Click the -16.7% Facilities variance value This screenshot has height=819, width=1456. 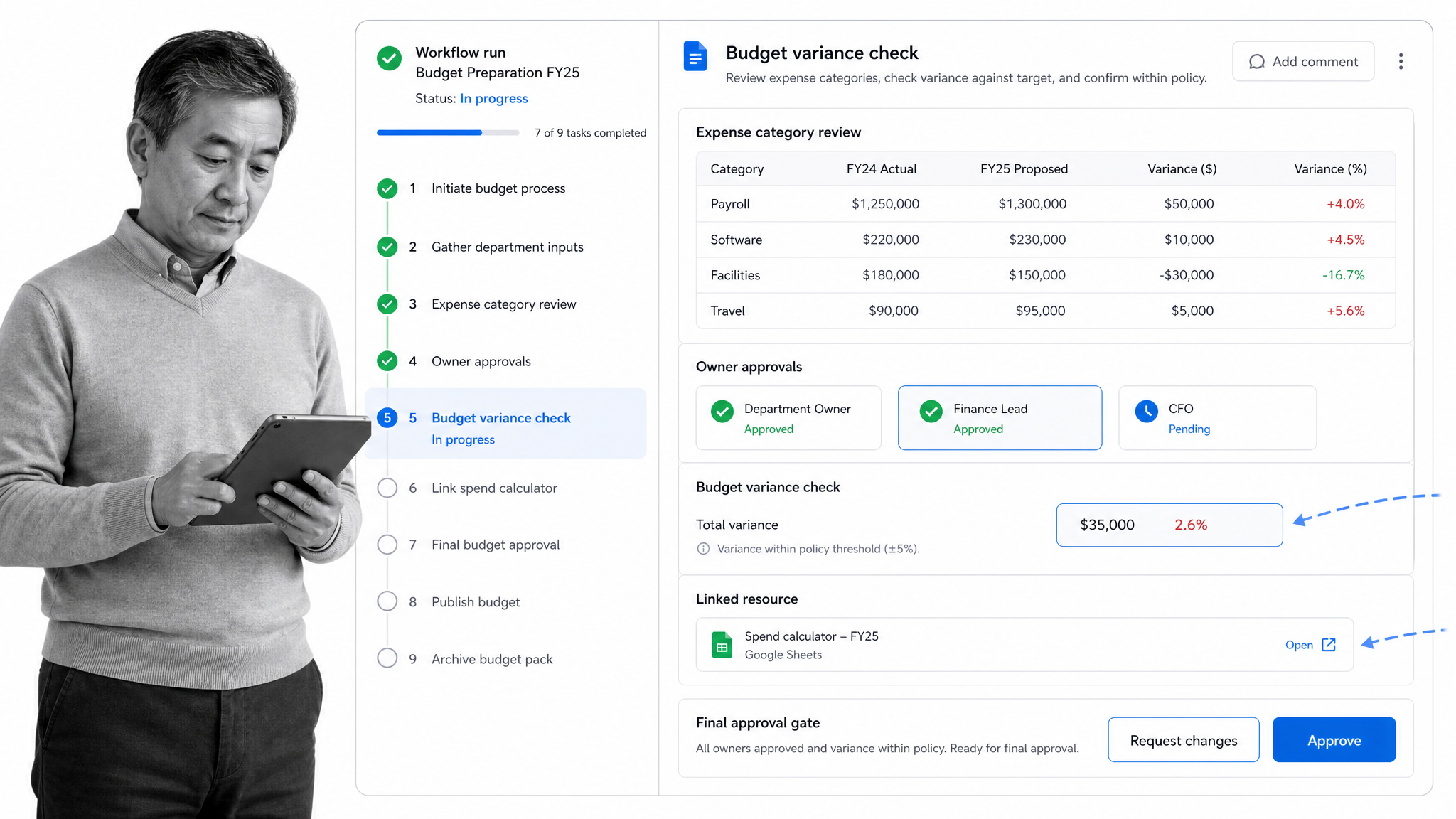[x=1343, y=275]
